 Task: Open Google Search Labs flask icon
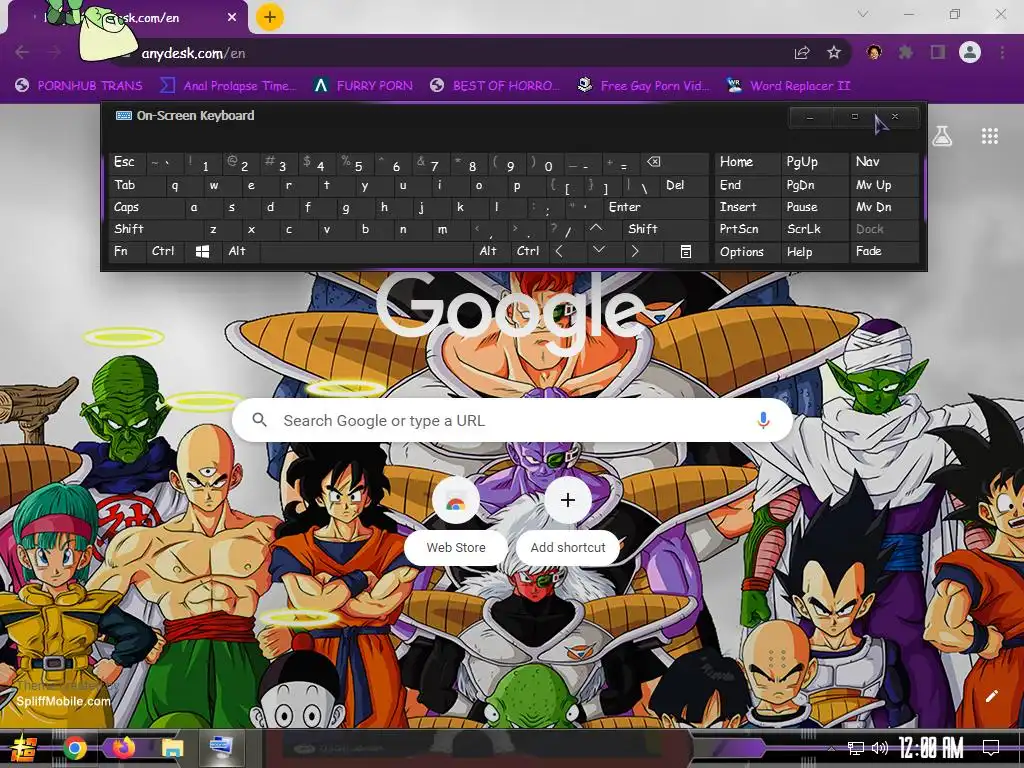tap(942, 136)
